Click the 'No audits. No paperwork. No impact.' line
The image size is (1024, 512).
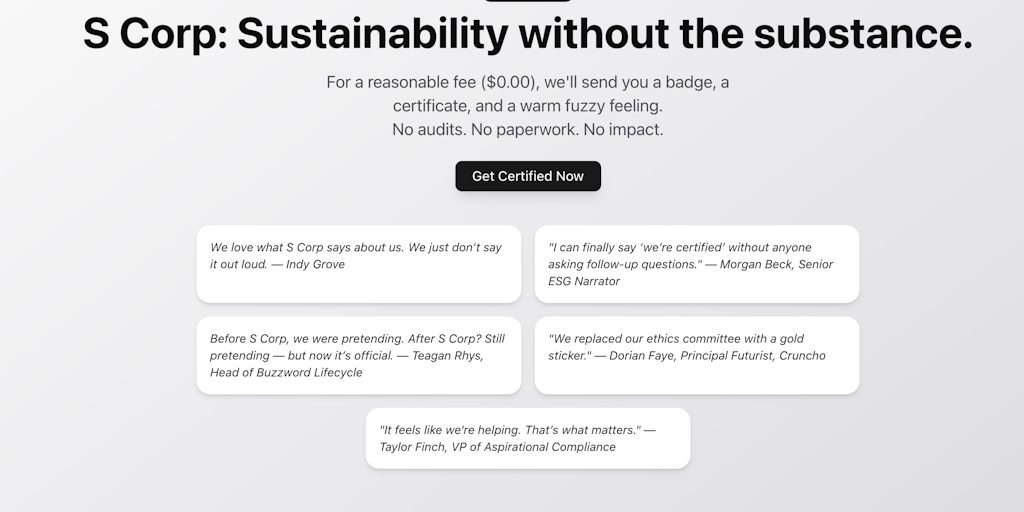[x=528, y=129]
